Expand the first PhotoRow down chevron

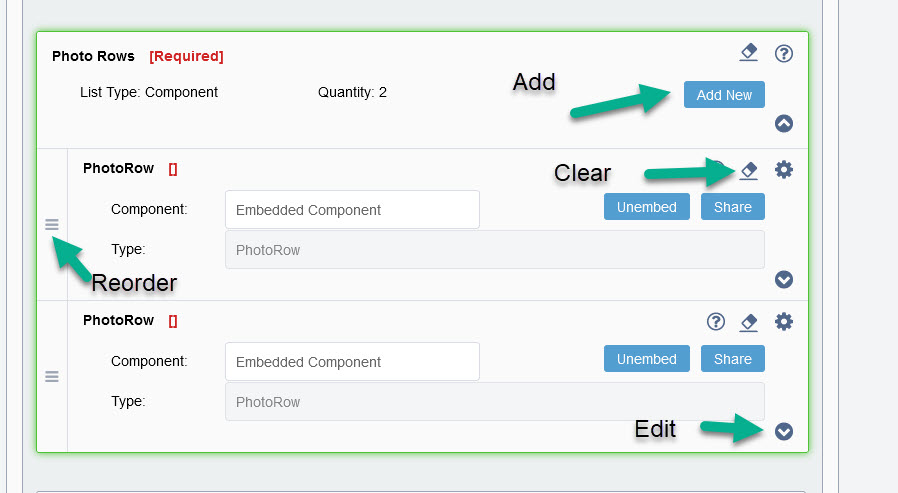(783, 279)
